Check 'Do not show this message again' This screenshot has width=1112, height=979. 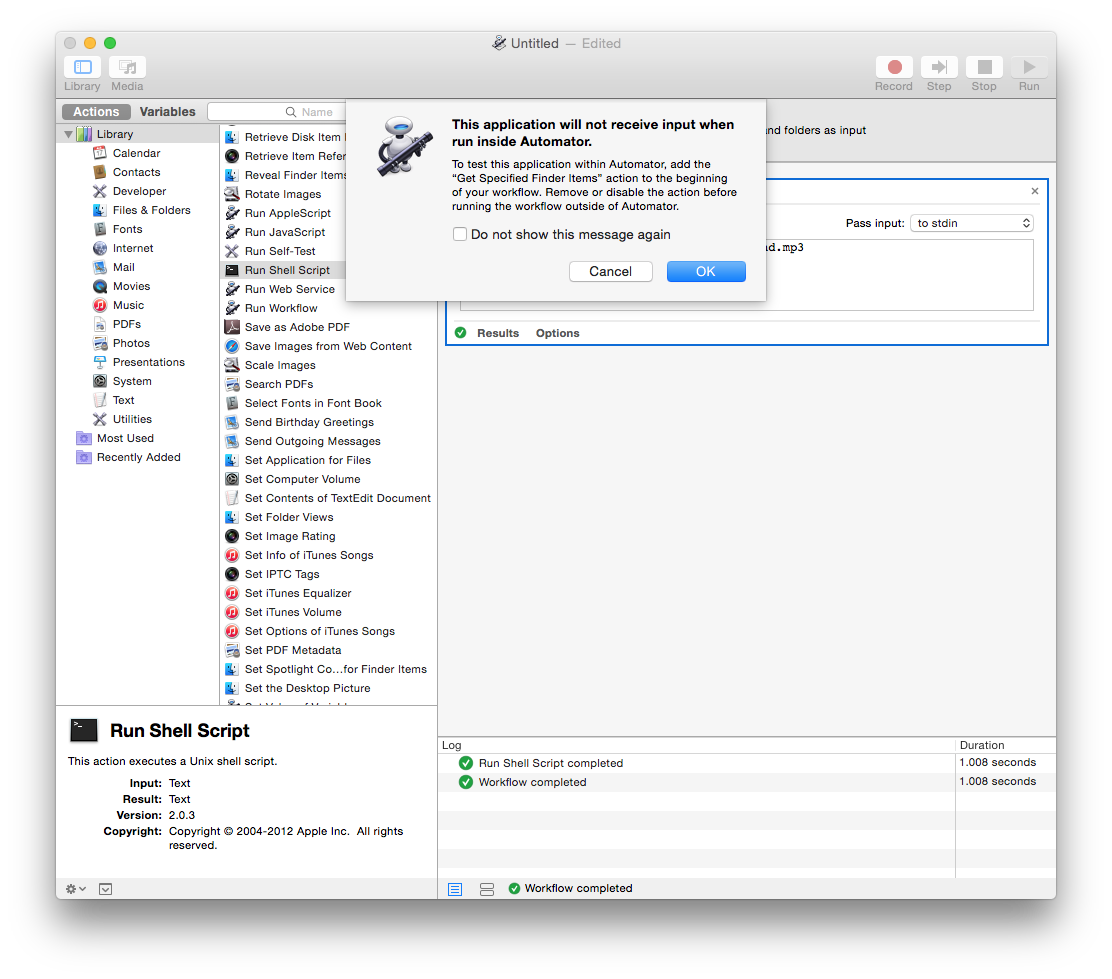click(460, 234)
